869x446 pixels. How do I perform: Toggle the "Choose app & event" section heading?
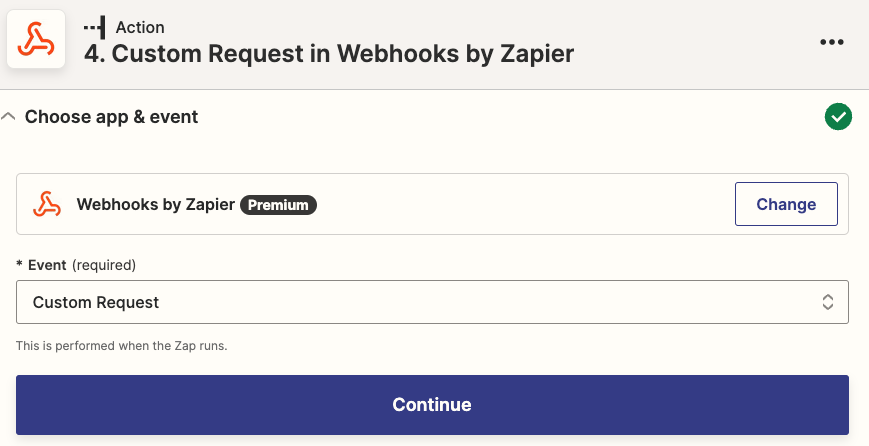click(x=111, y=117)
